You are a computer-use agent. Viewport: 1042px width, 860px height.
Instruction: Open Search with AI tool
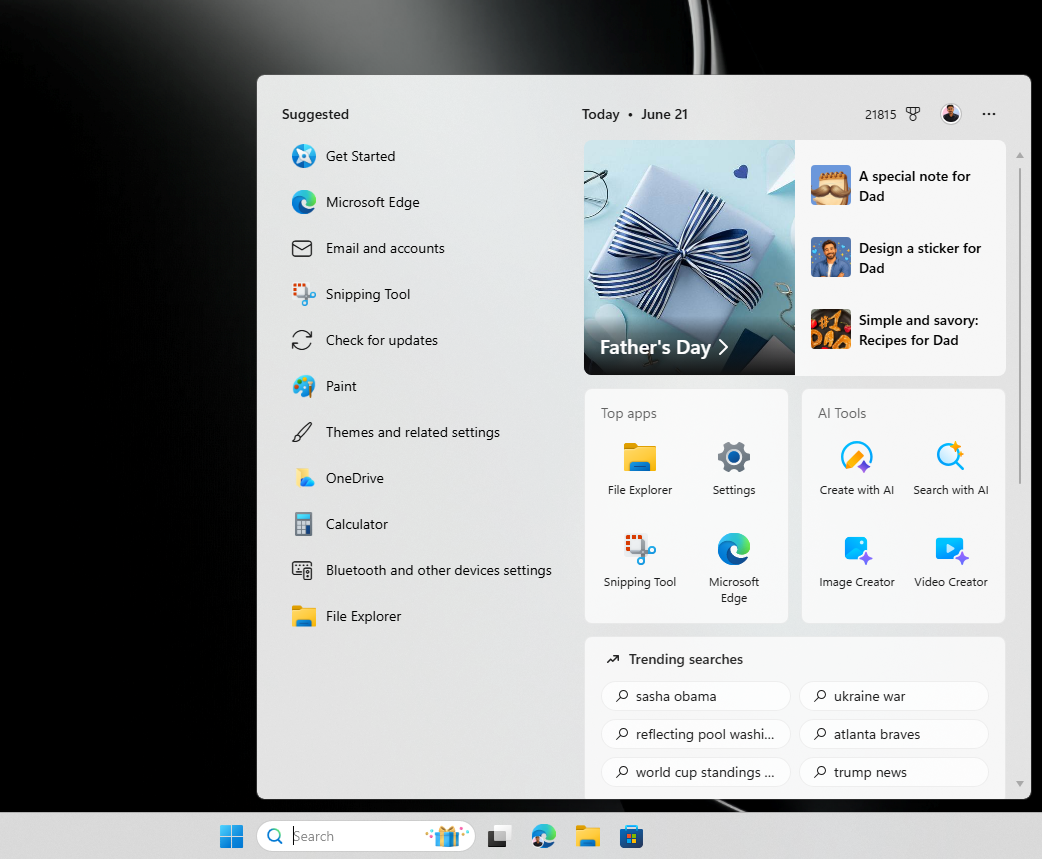(950, 469)
